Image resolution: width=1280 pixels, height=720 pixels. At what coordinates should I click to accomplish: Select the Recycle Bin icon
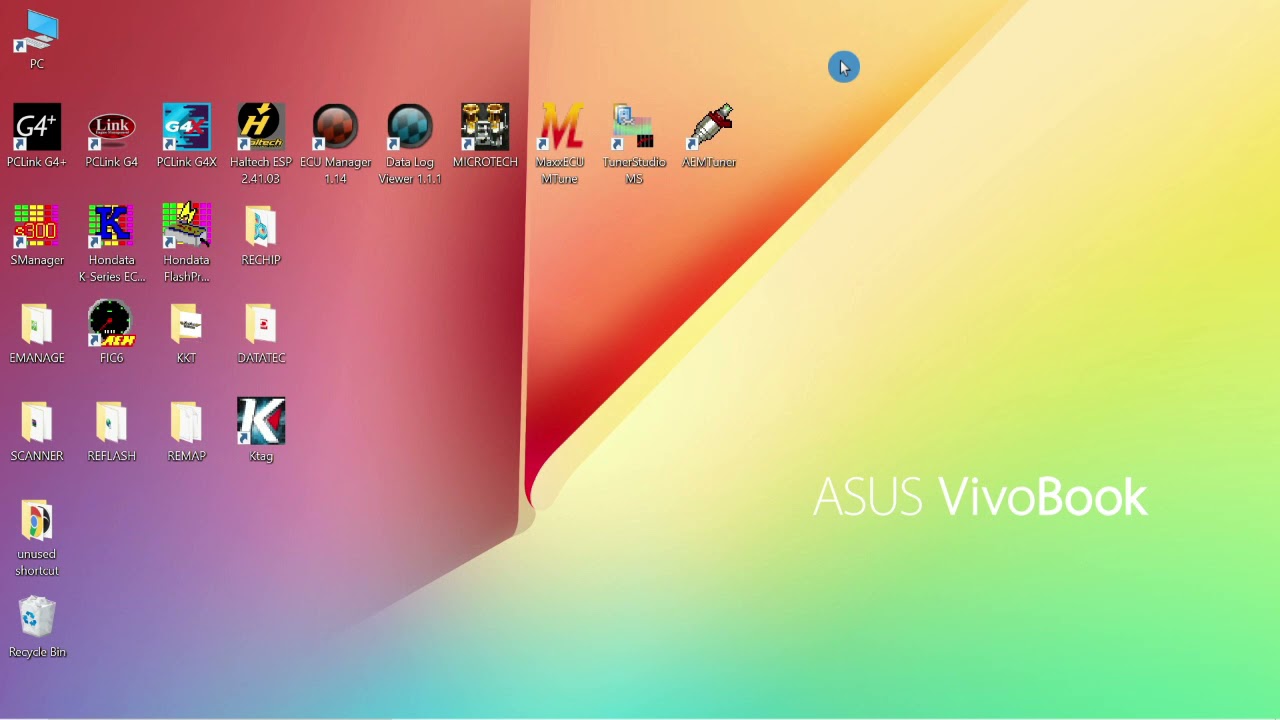37,628
